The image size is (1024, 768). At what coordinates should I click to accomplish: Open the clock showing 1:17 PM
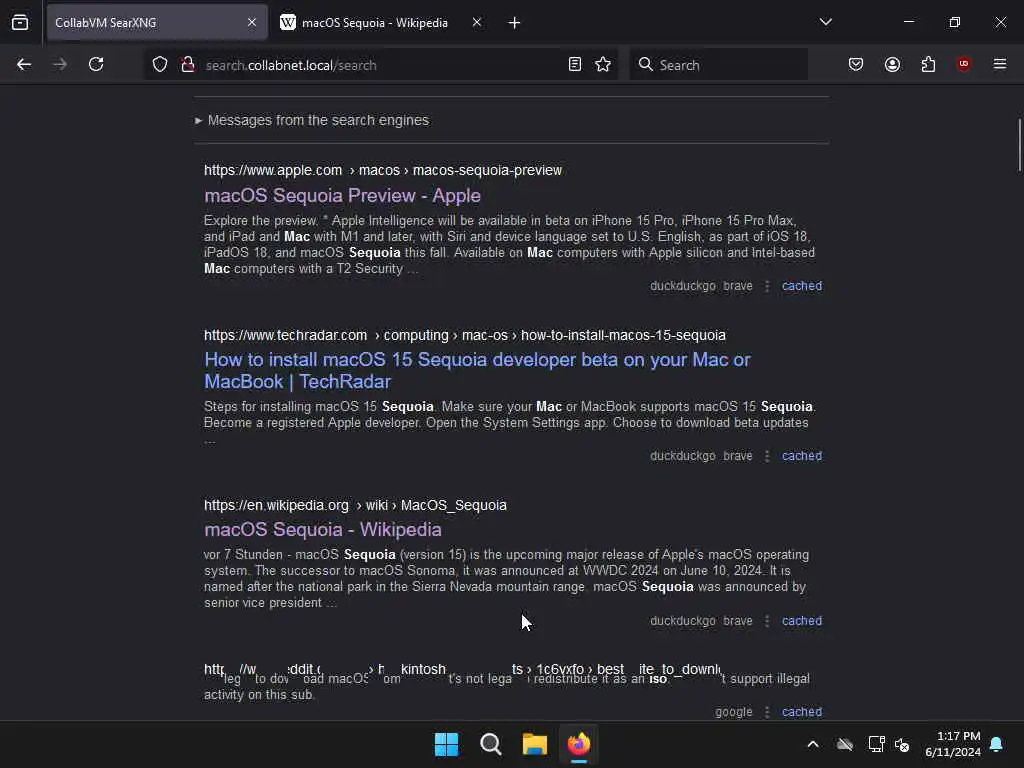point(952,744)
